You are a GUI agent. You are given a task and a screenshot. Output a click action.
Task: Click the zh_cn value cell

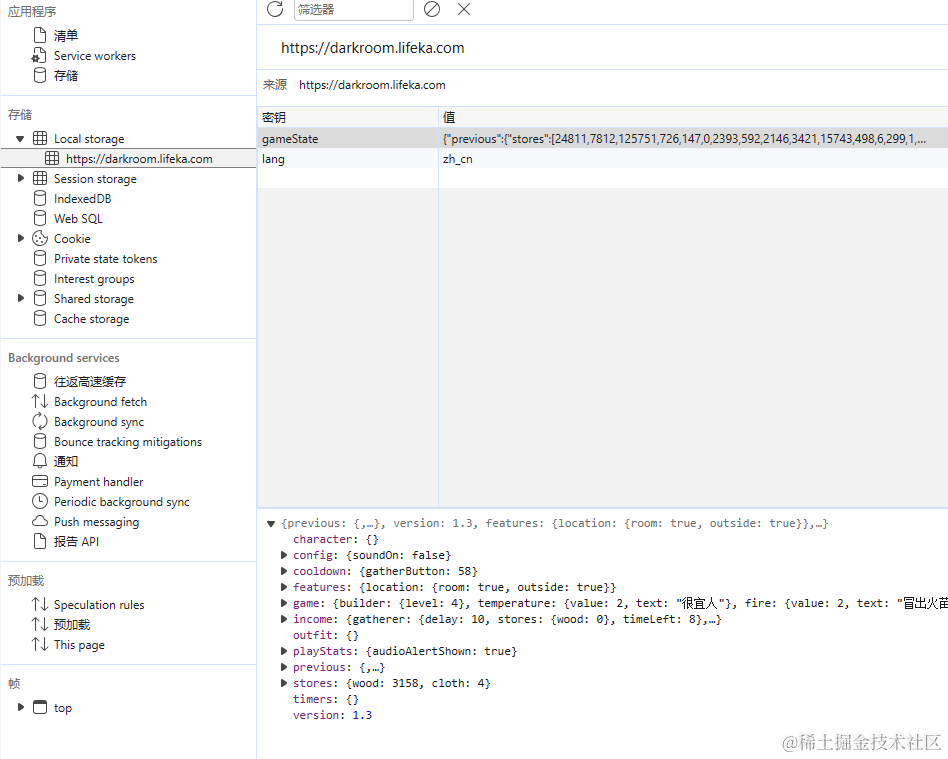693,158
